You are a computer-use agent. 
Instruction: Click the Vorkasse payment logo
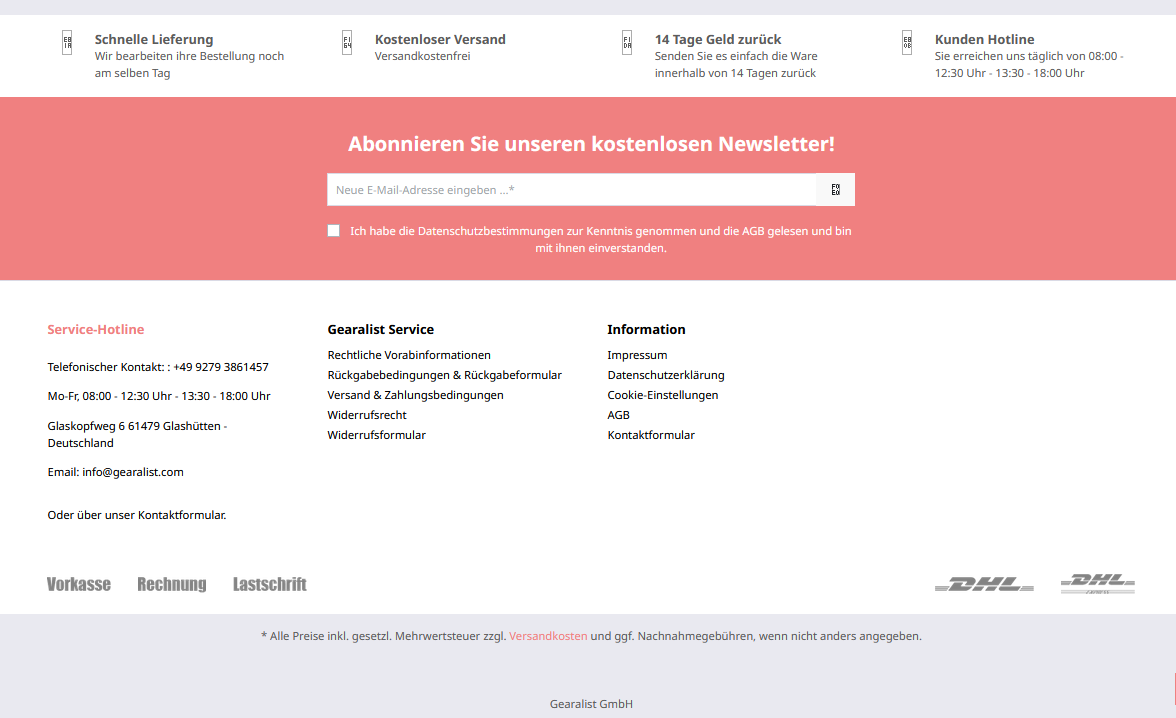79,584
